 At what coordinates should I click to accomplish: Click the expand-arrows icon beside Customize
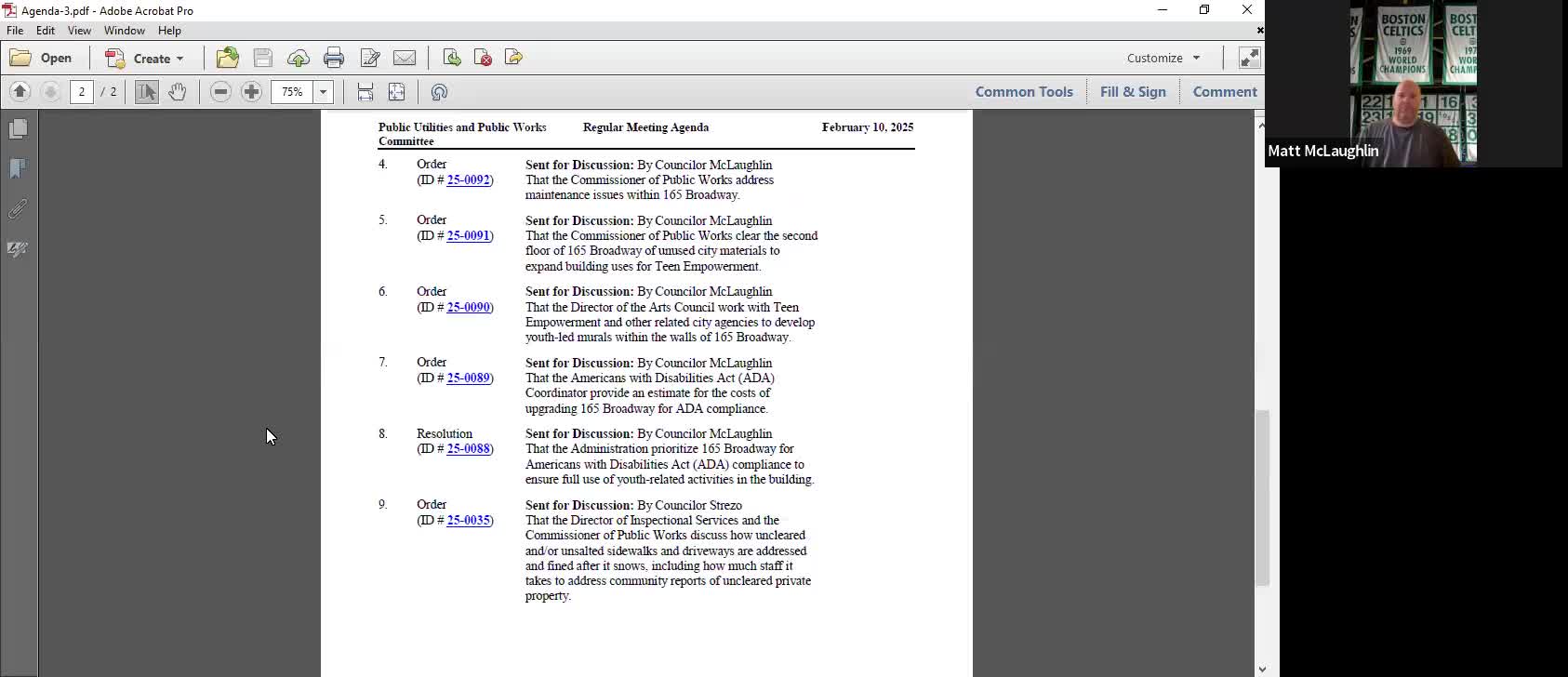click(x=1249, y=58)
